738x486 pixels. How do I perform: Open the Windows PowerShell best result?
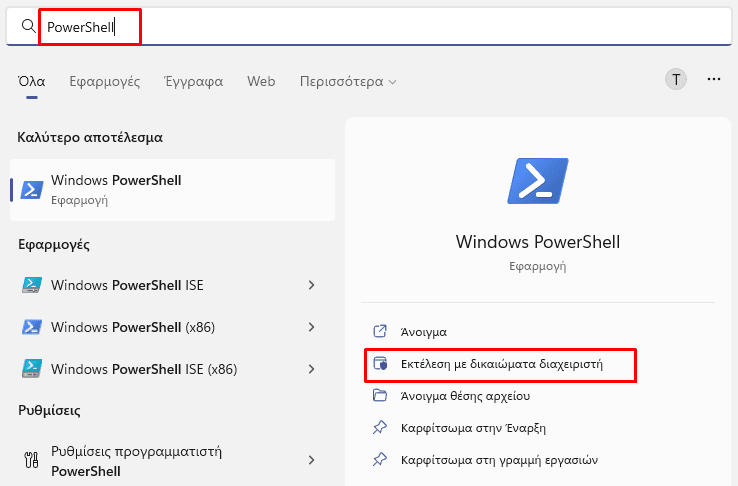click(172, 190)
